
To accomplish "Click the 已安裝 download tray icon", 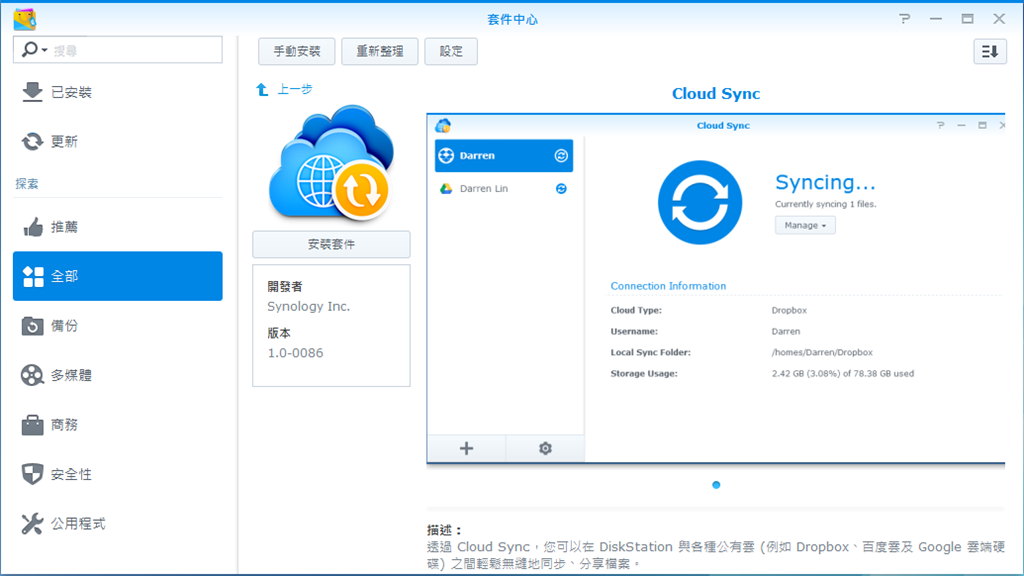I will [32, 92].
